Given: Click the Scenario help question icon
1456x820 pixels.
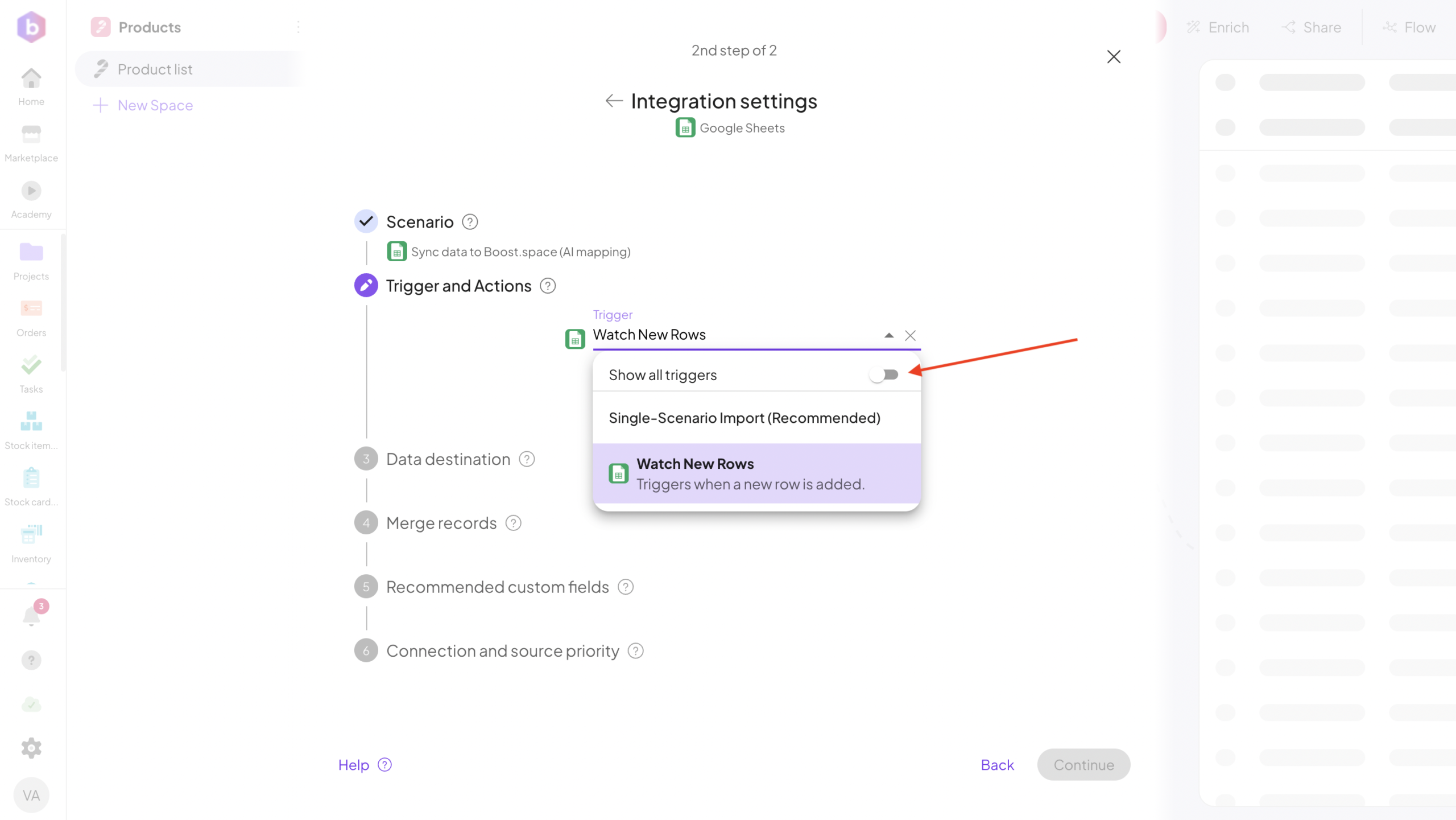Looking at the screenshot, I should tap(470, 222).
